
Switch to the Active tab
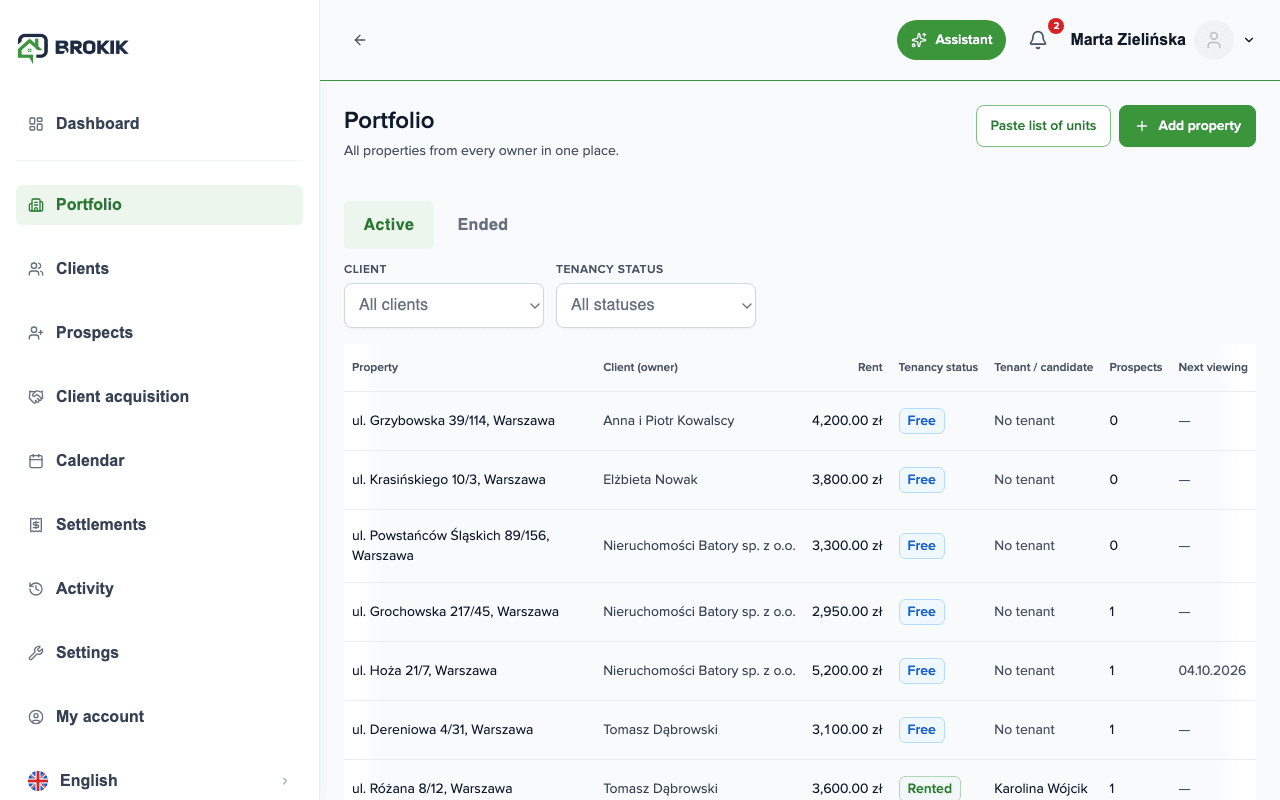coord(389,225)
